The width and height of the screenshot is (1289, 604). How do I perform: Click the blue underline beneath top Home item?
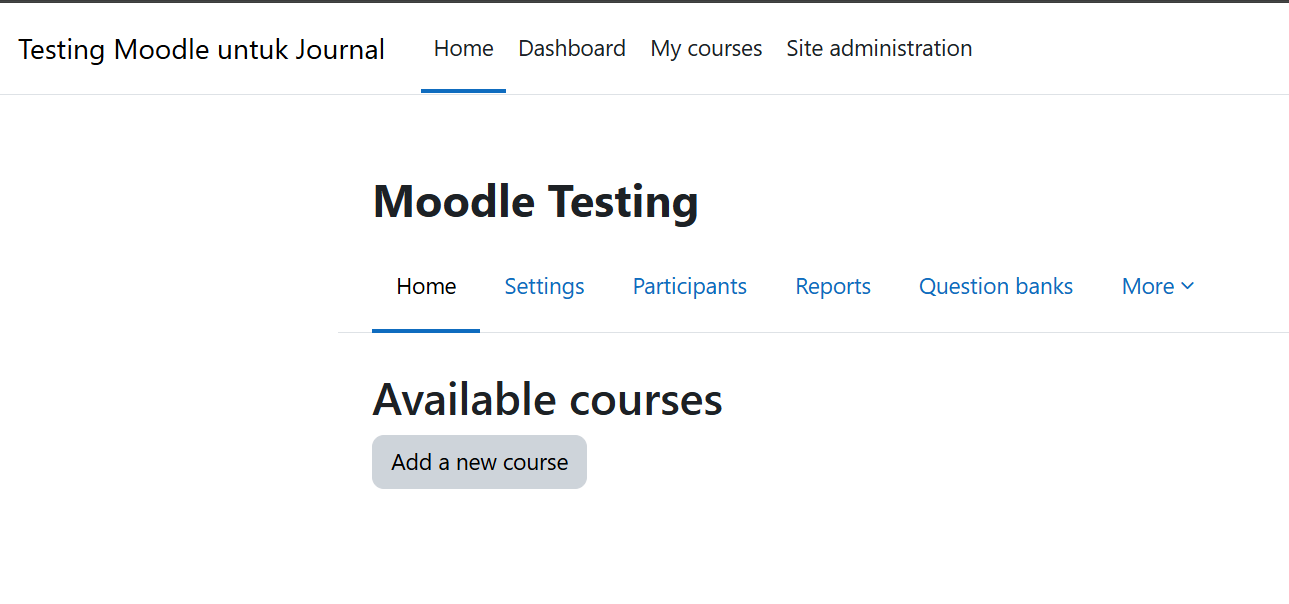pyautogui.click(x=463, y=91)
